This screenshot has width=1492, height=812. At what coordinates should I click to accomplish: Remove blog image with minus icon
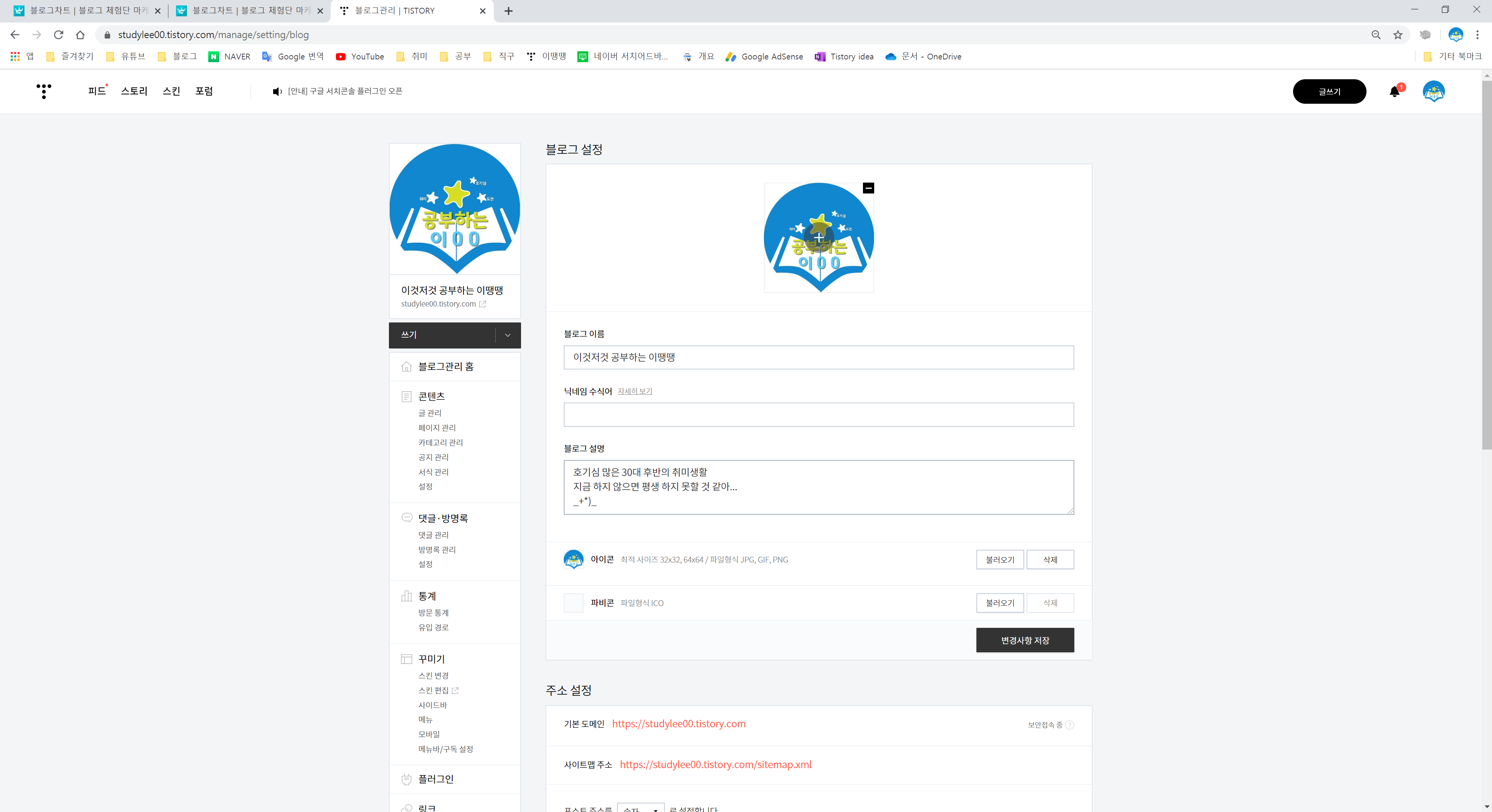[868, 188]
